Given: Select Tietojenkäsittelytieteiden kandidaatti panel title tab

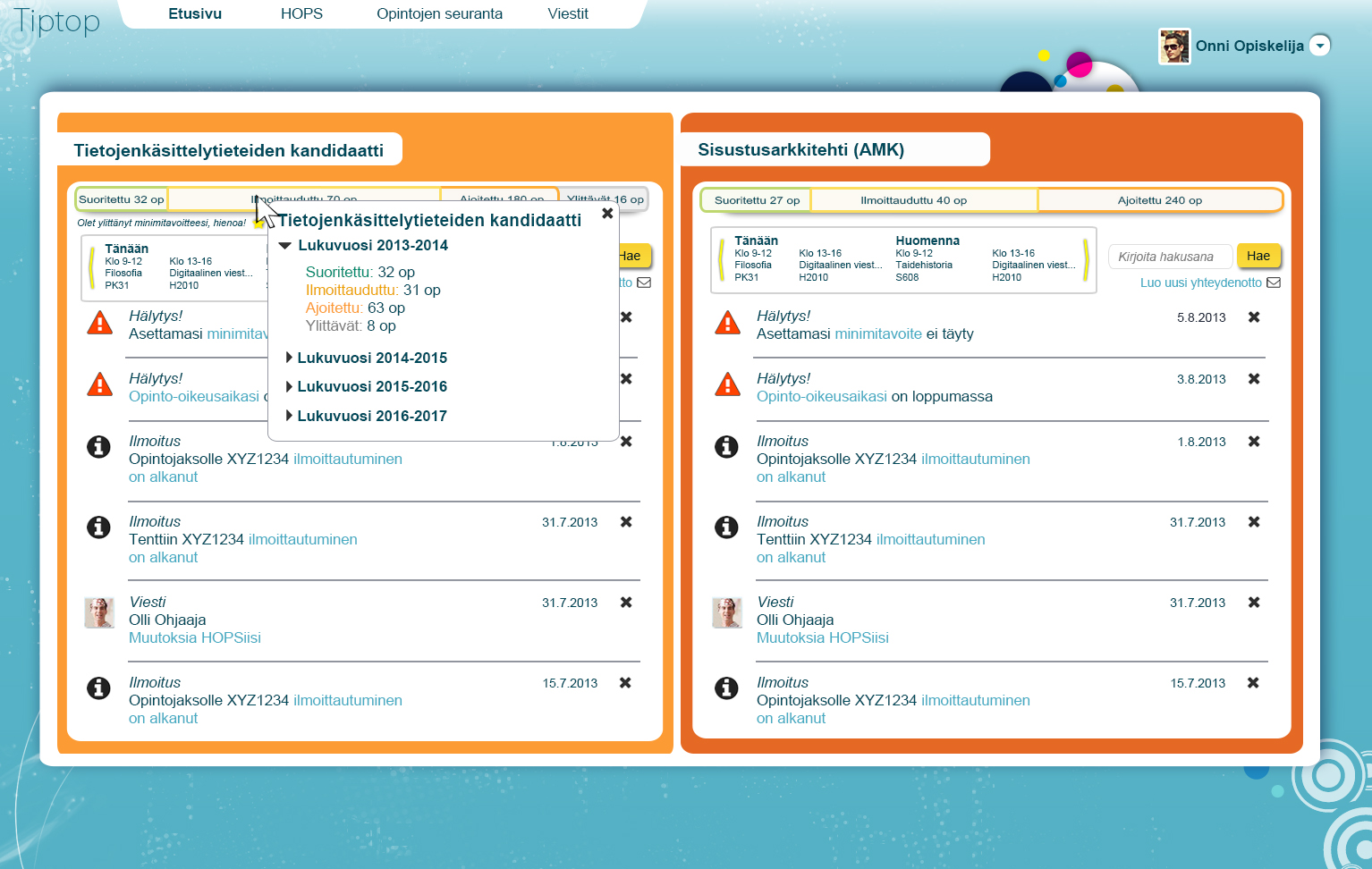Looking at the screenshot, I should pos(229,150).
